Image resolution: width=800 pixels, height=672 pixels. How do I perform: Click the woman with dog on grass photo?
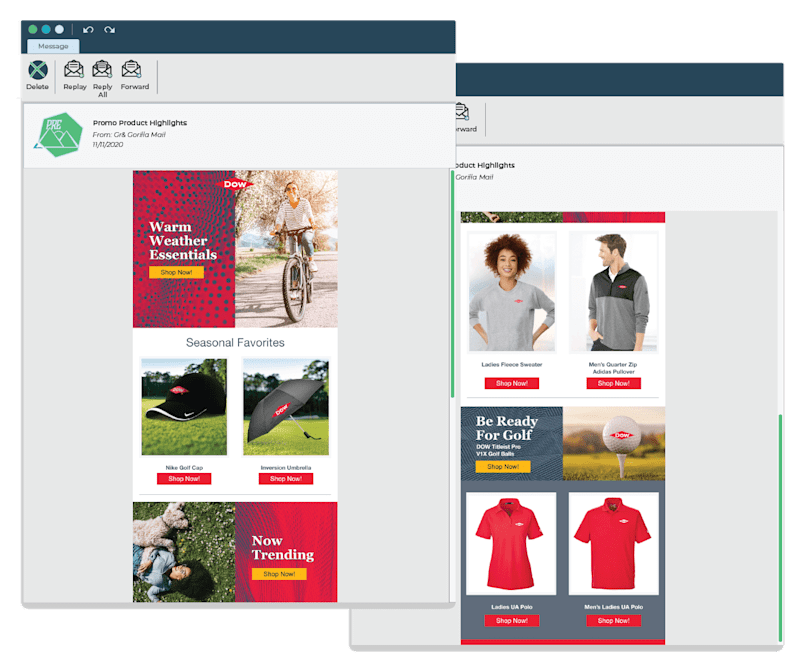coord(184,552)
